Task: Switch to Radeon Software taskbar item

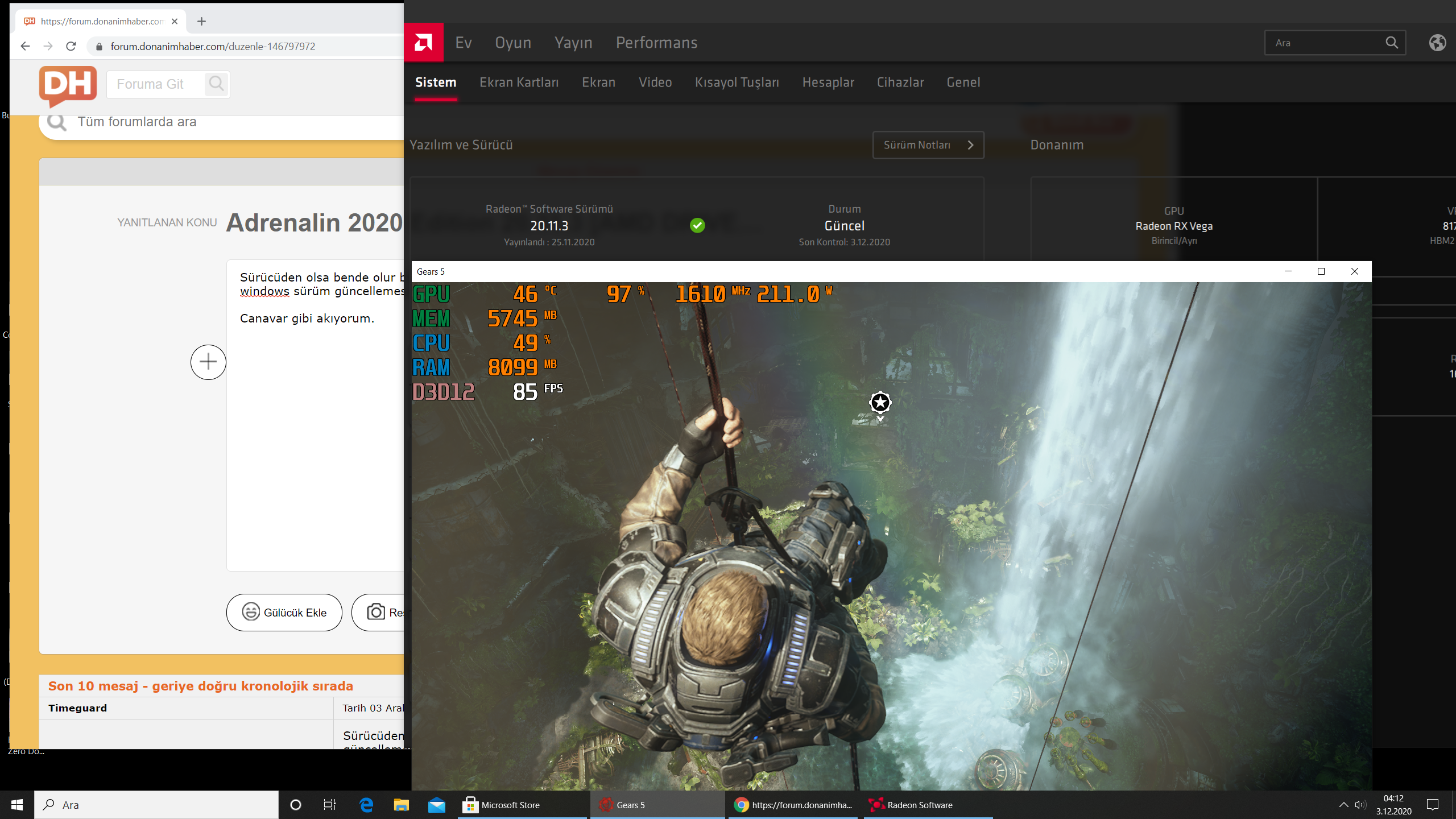Action: tap(928, 805)
